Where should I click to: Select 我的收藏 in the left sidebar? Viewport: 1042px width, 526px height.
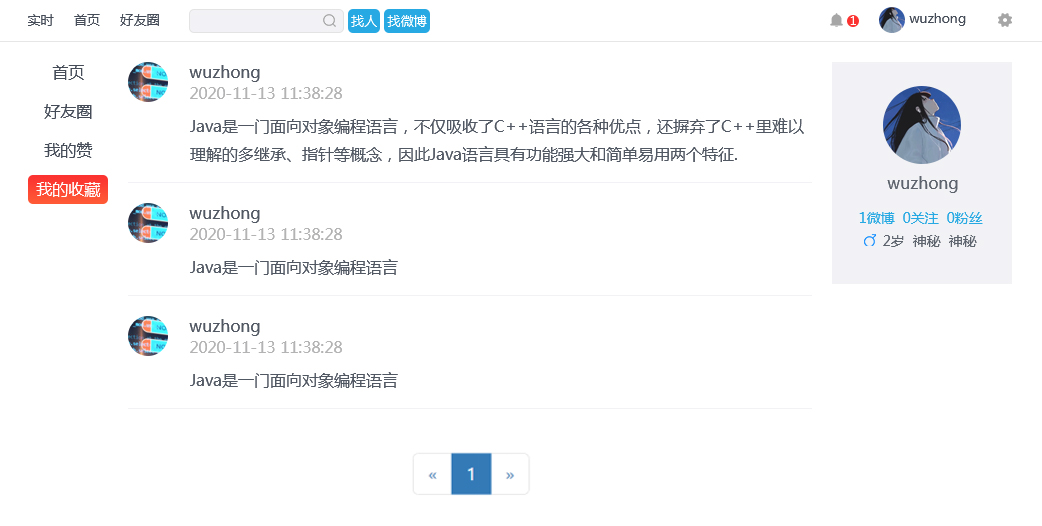(x=68, y=189)
